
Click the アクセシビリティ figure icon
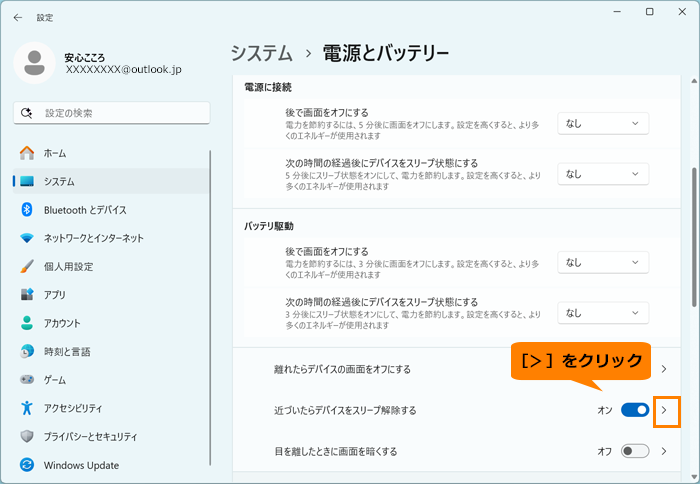pyautogui.click(x=27, y=408)
